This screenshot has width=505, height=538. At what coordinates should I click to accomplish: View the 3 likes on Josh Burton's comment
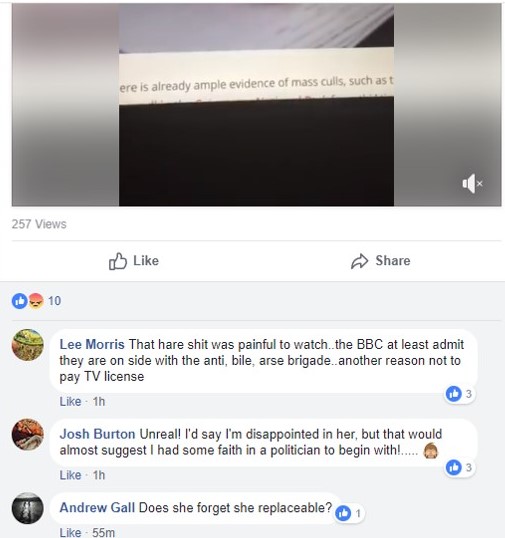(x=460, y=467)
